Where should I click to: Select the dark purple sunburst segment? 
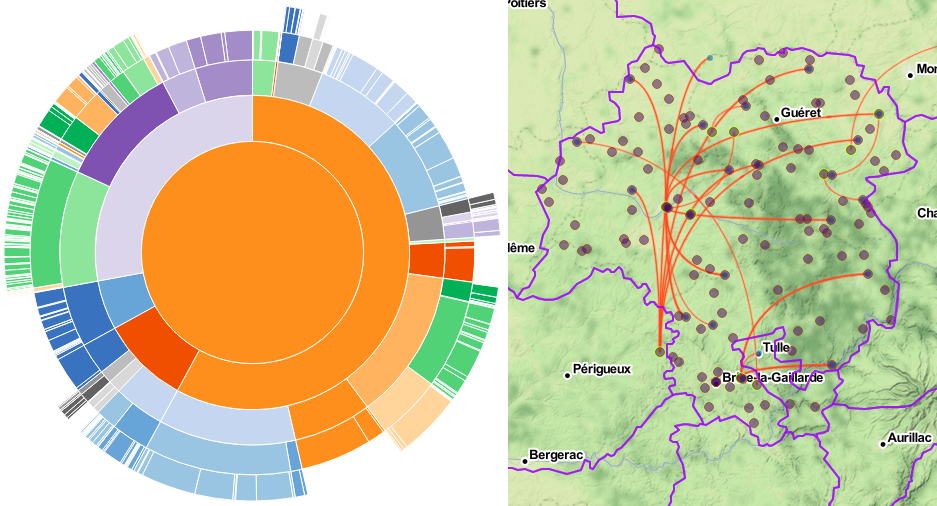(x=123, y=131)
